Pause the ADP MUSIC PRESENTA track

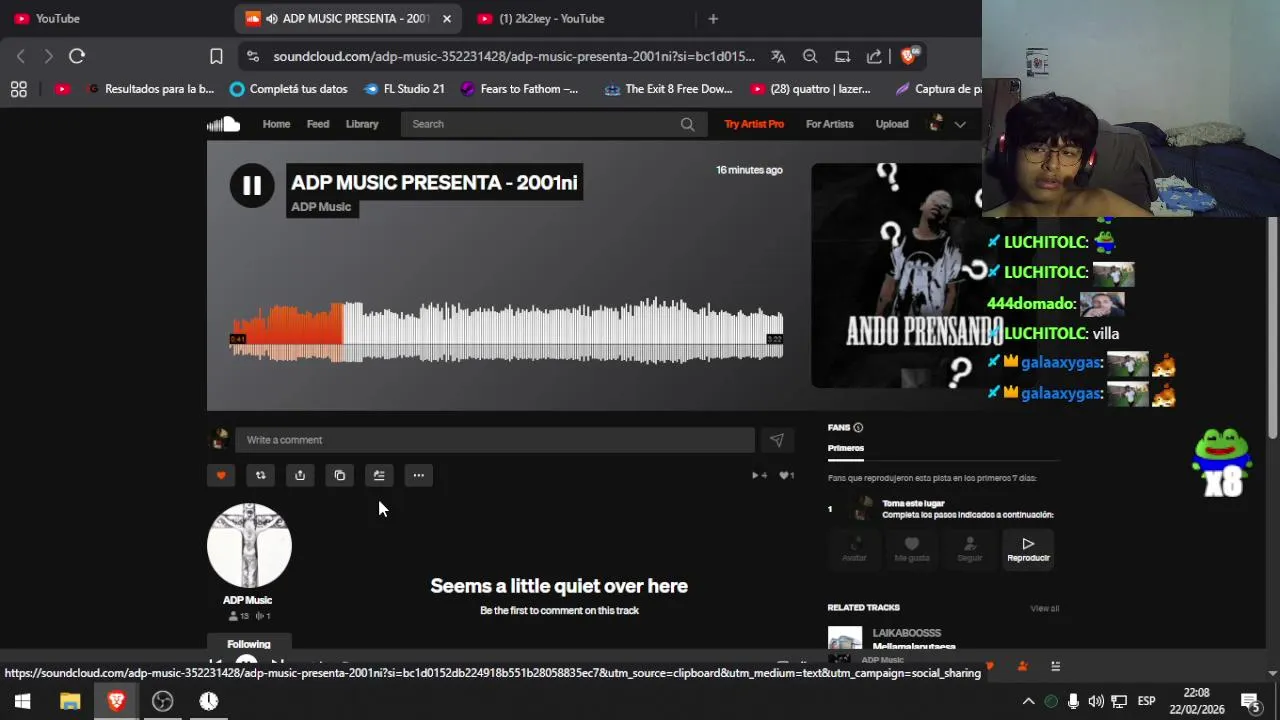click(x=252, y=186)
